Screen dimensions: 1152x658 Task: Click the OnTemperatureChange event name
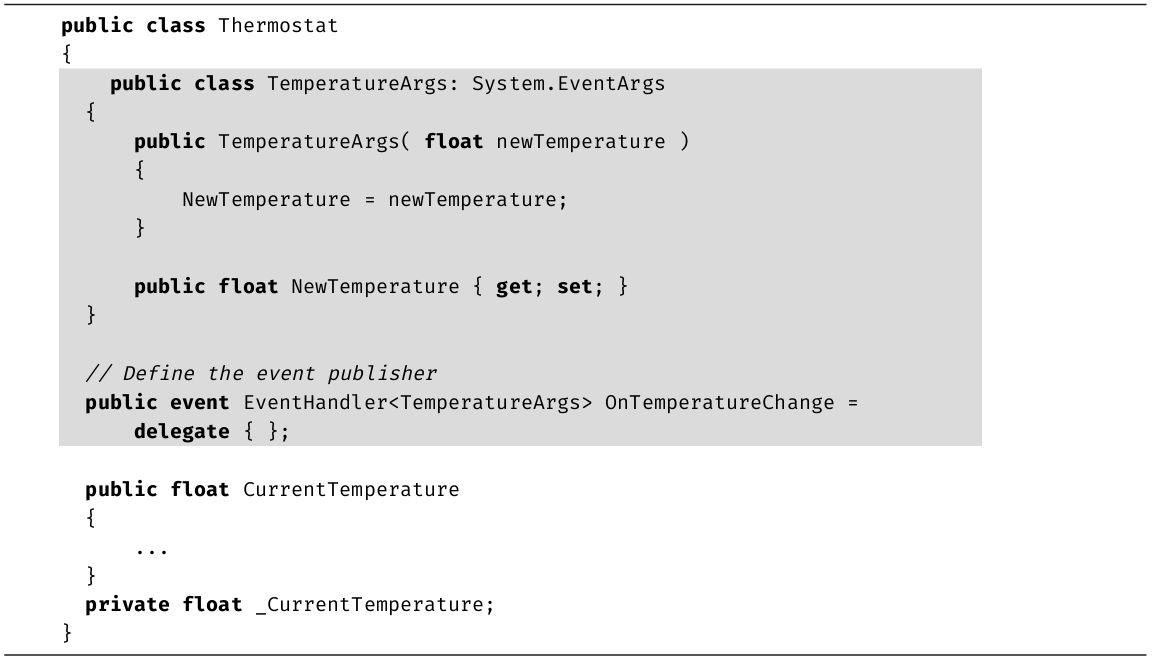point(719,403)
